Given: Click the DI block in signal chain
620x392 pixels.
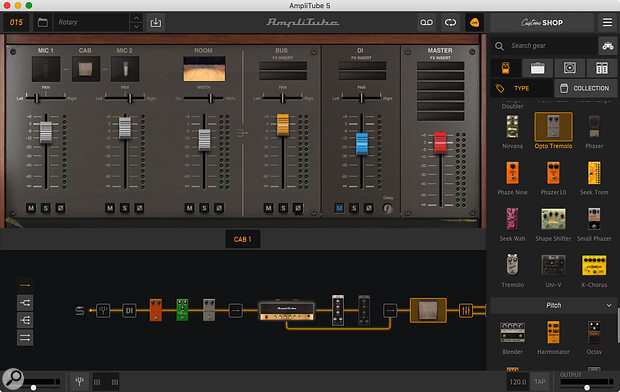Looking at the screenshot, I should pos(129,311).
